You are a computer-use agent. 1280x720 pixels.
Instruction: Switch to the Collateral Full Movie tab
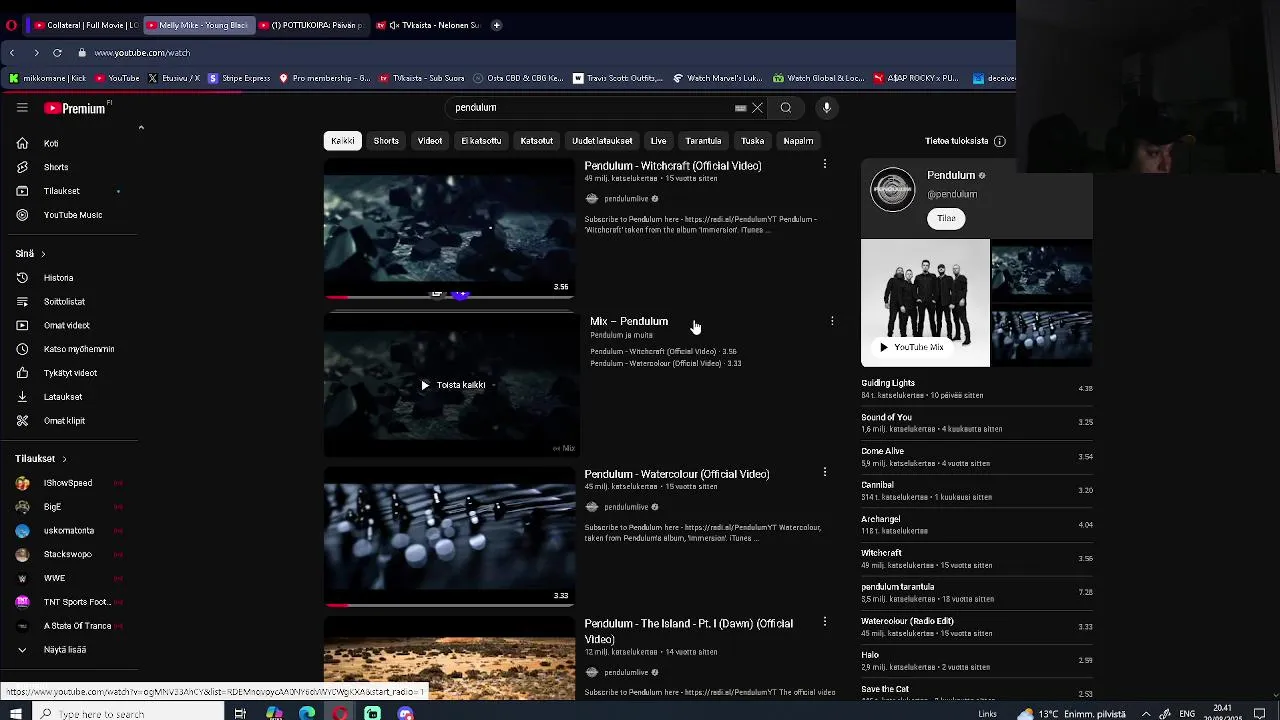point(85,25)
